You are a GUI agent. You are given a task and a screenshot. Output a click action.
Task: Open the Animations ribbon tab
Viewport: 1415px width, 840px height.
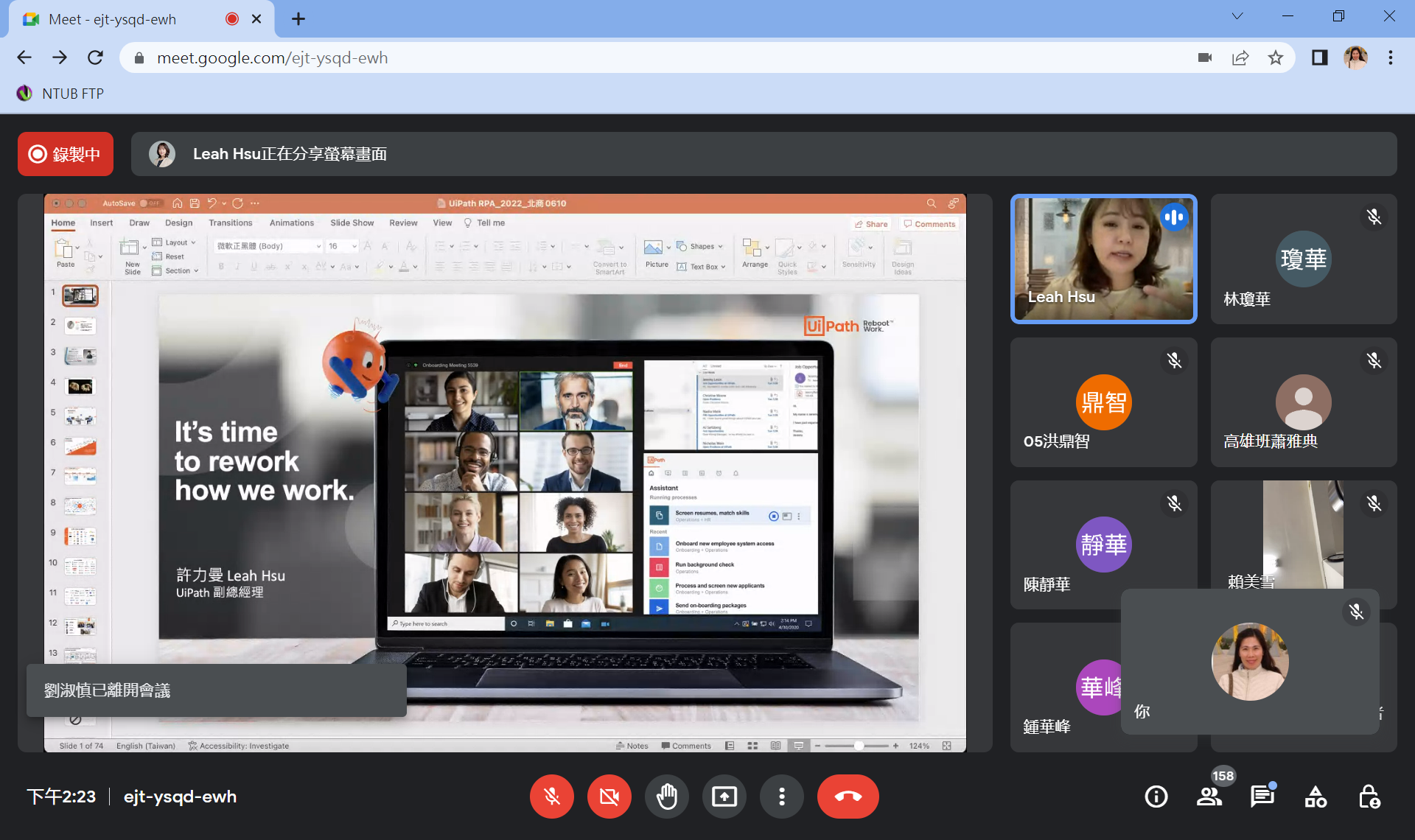pos(292,223)
